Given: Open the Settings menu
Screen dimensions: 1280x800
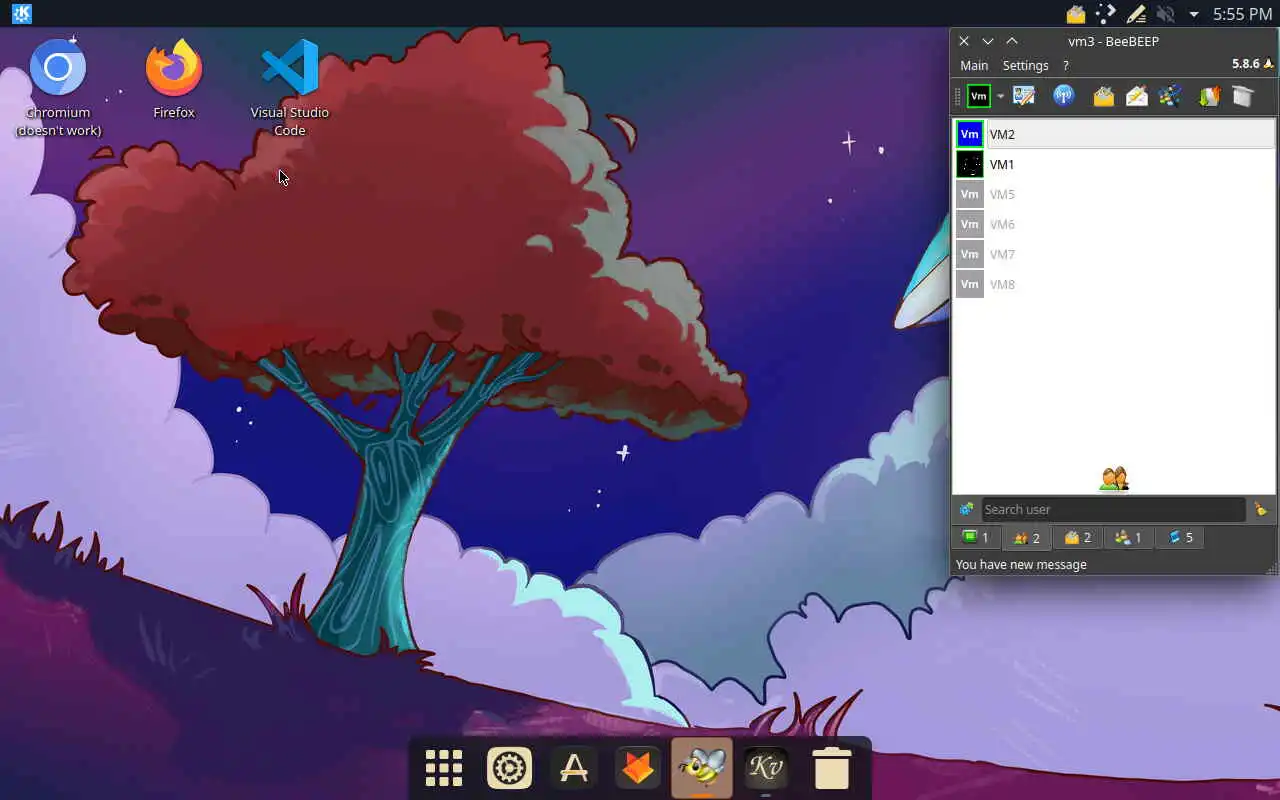Looking at the screenshot, I should [x=1025, y=65].
